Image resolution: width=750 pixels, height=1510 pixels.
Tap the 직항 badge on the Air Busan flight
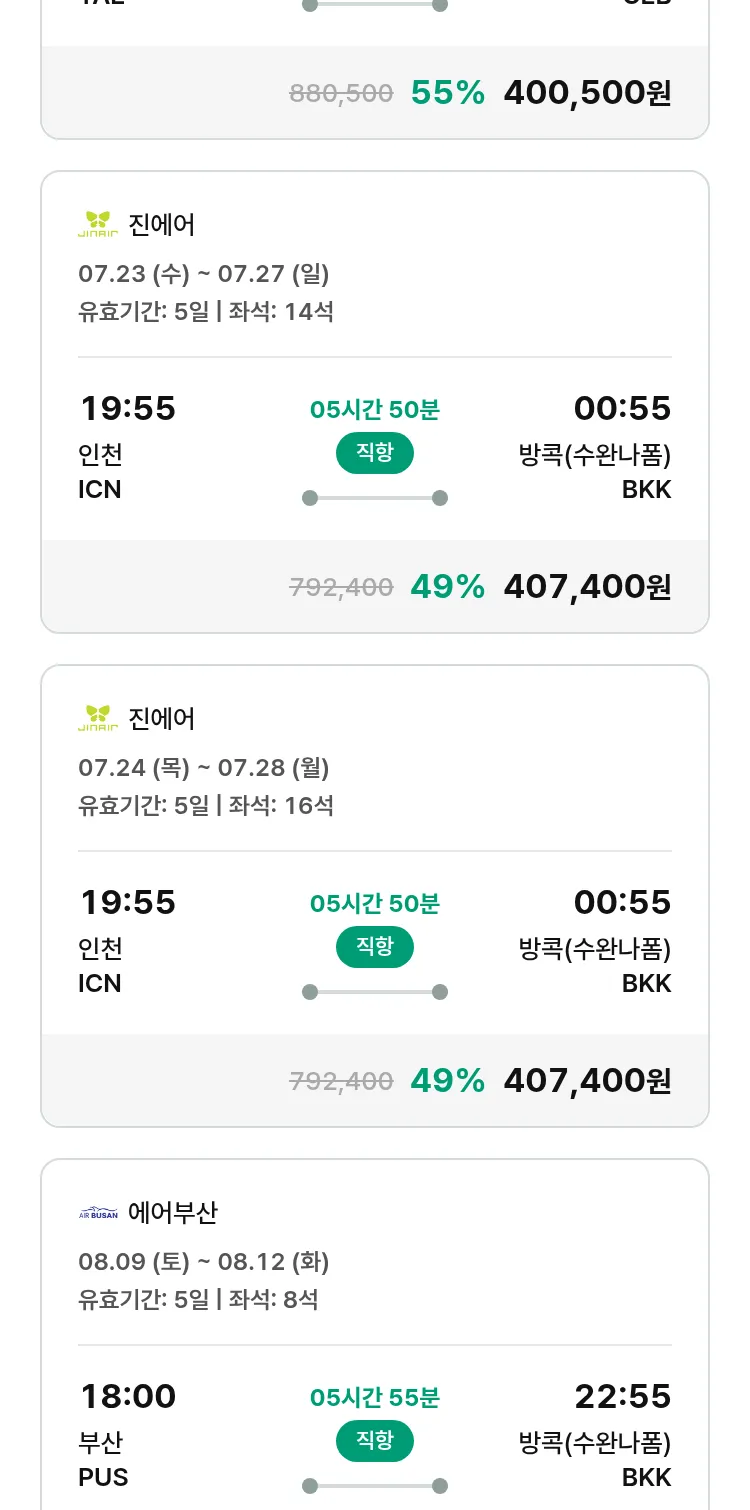coord(375,1441)
